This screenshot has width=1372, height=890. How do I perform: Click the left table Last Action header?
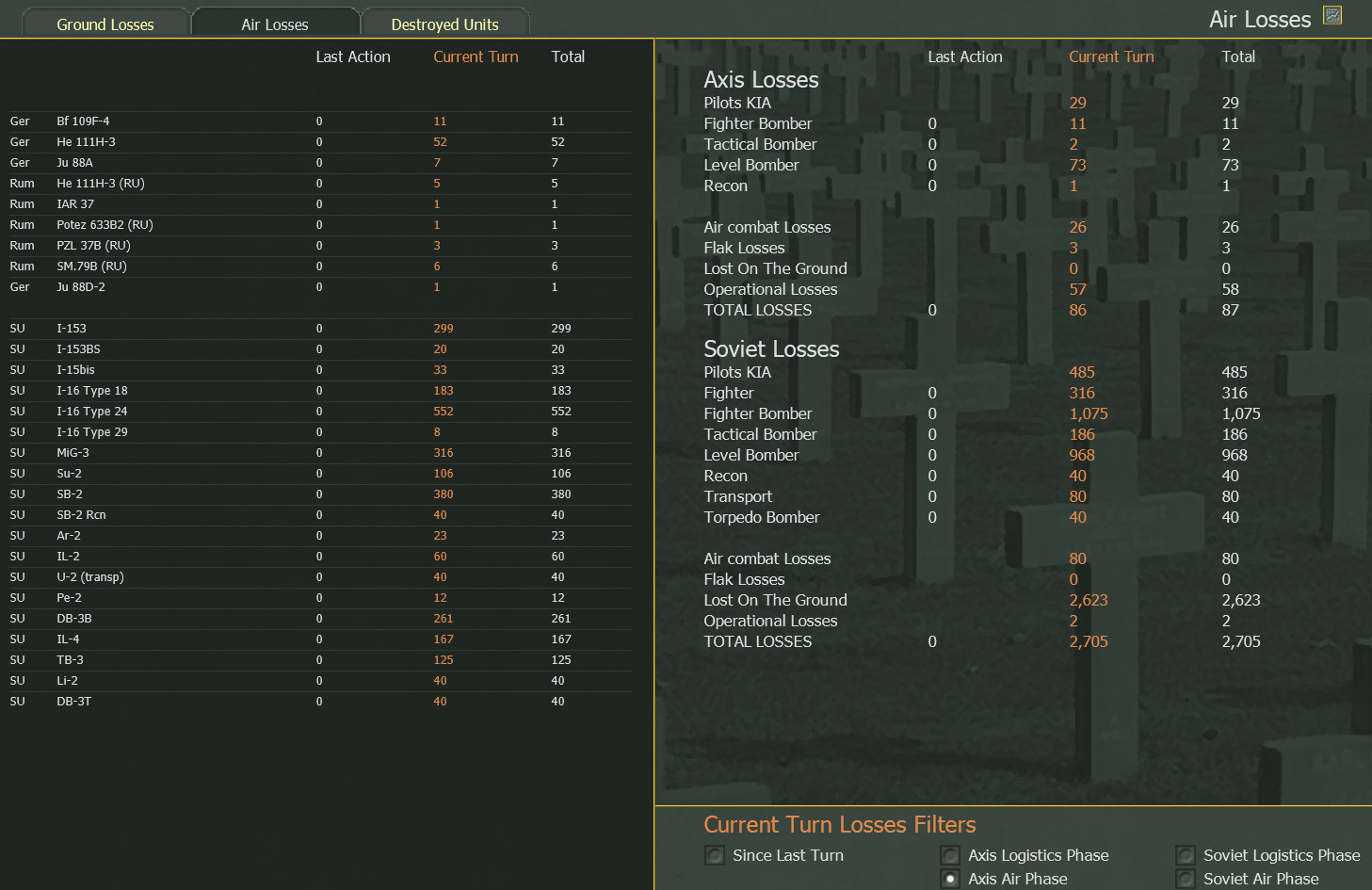353,57
